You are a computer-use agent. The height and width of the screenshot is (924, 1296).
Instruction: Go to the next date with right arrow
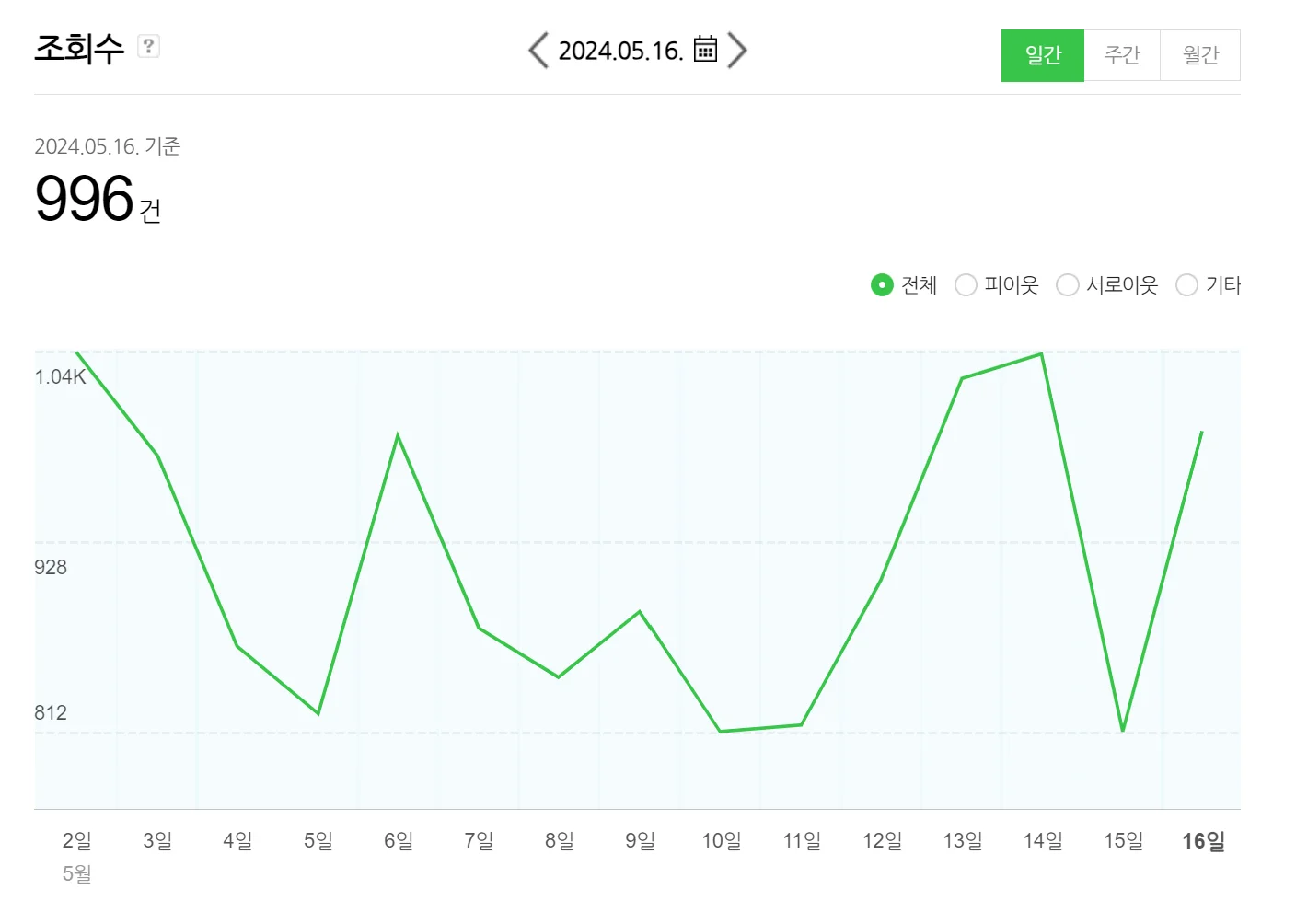[736, 50]
